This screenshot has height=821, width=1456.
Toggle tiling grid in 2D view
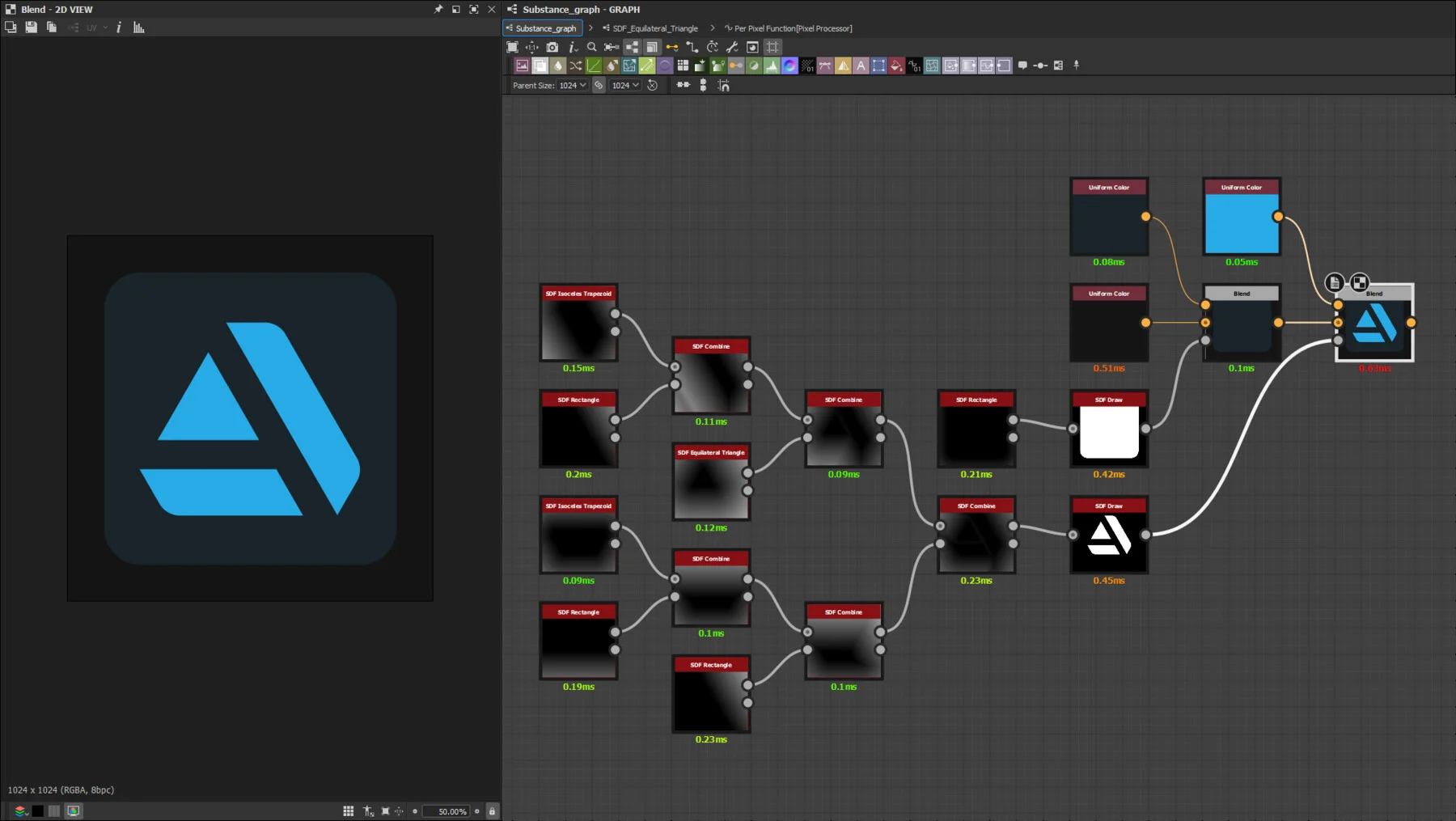[349, 810]
